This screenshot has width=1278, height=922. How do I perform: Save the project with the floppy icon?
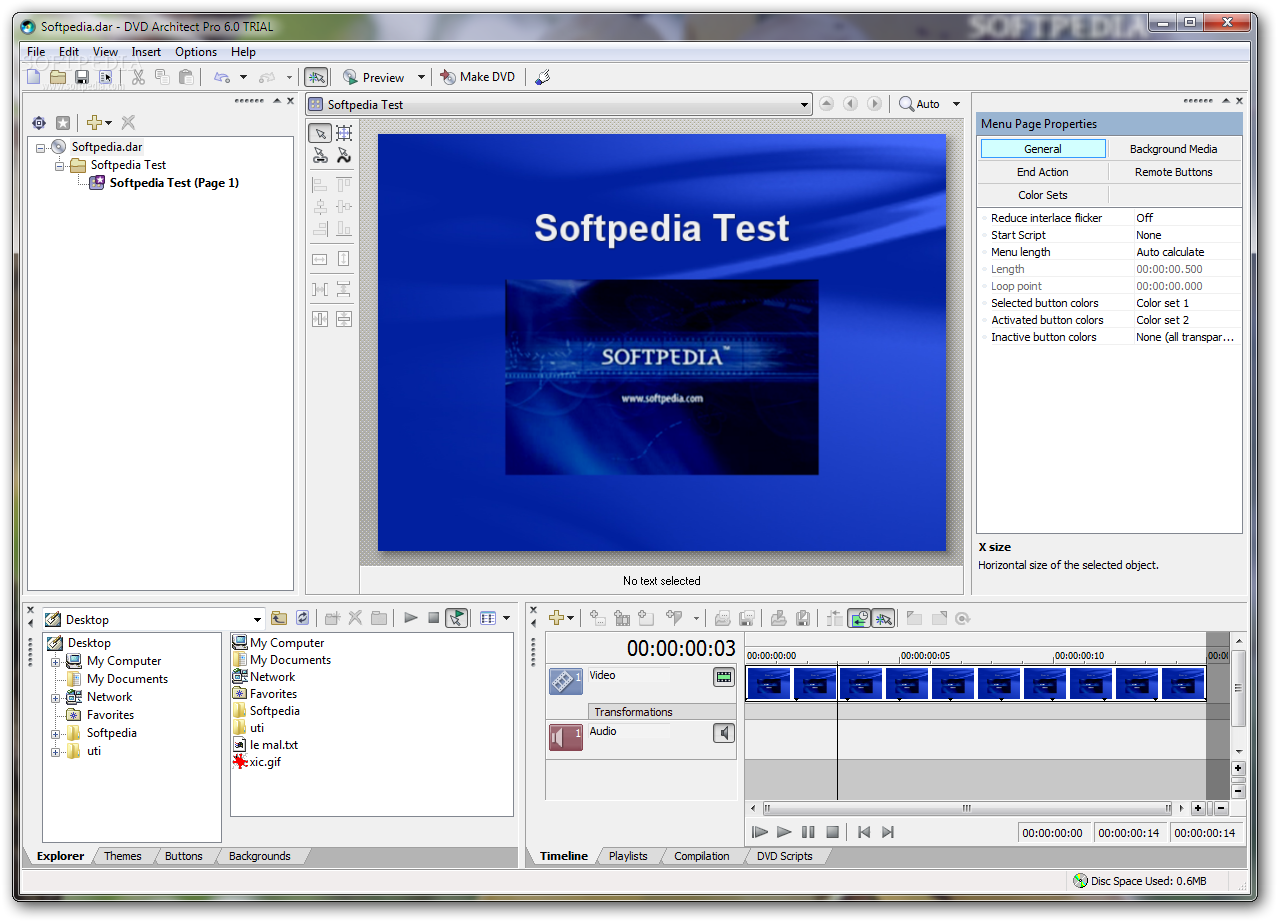tap(82, 77)
